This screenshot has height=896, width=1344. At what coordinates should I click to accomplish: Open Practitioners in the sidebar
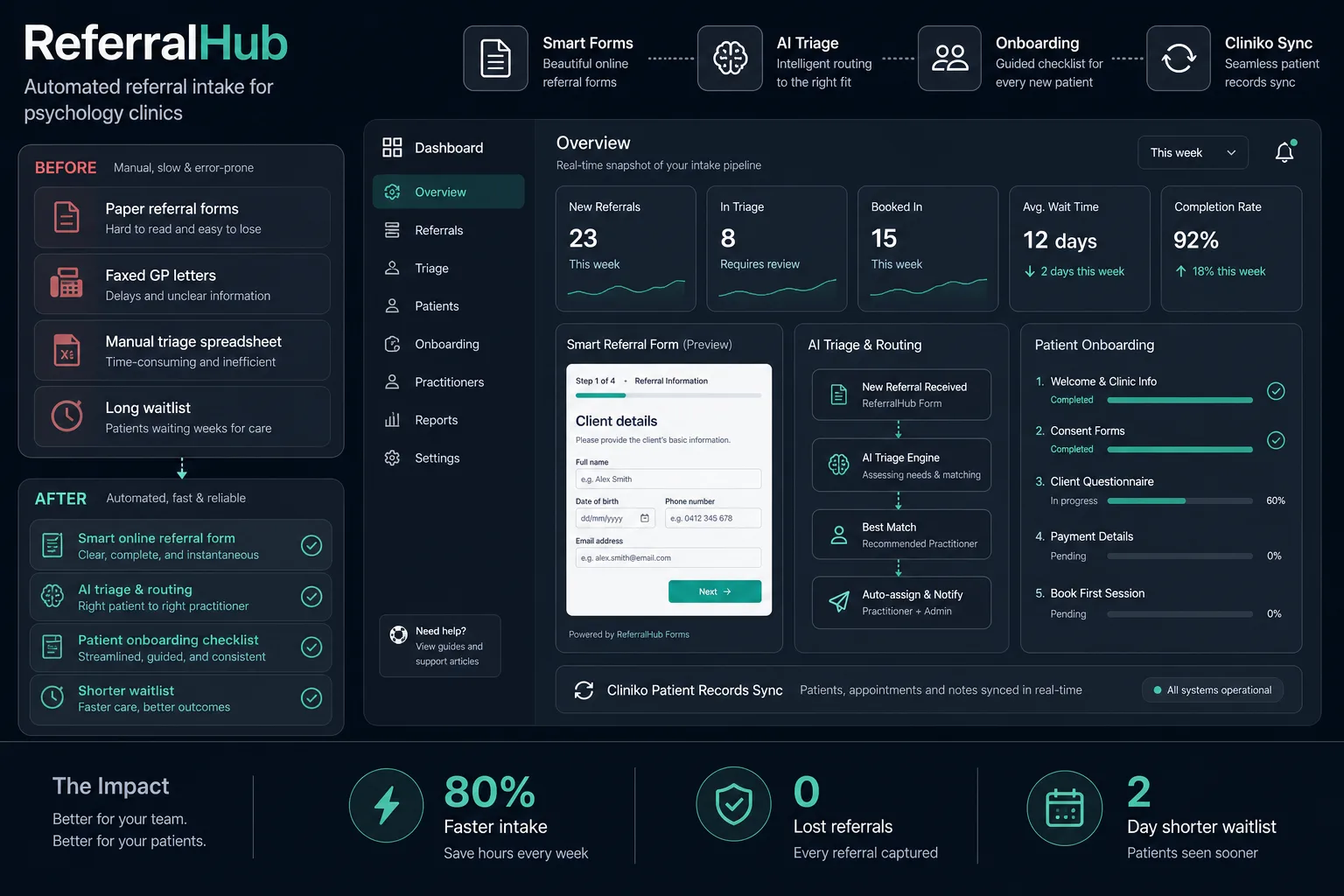(x=448, y=382)
